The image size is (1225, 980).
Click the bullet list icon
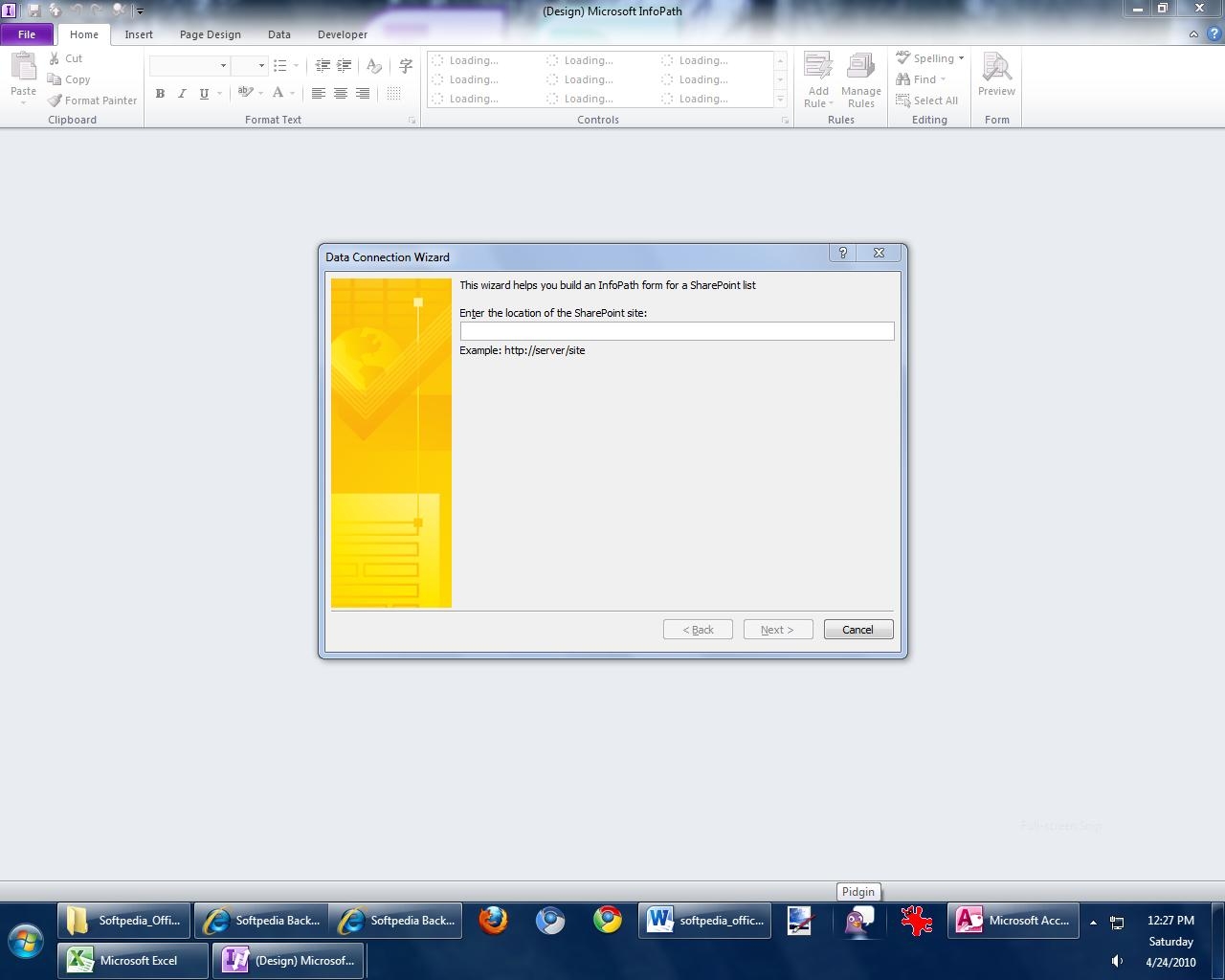click(x=279, y=66)
